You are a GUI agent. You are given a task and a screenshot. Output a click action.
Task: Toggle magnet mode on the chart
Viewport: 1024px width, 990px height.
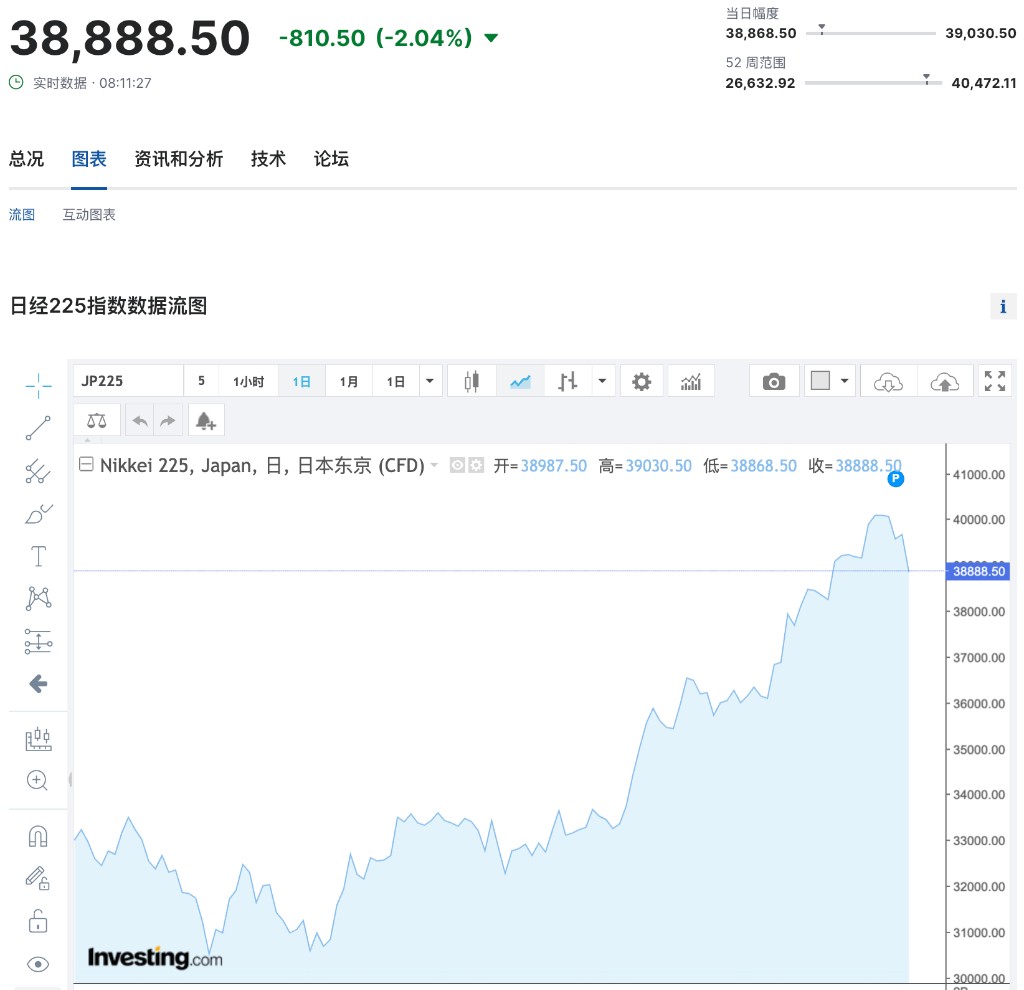click(x=38, y=836)
